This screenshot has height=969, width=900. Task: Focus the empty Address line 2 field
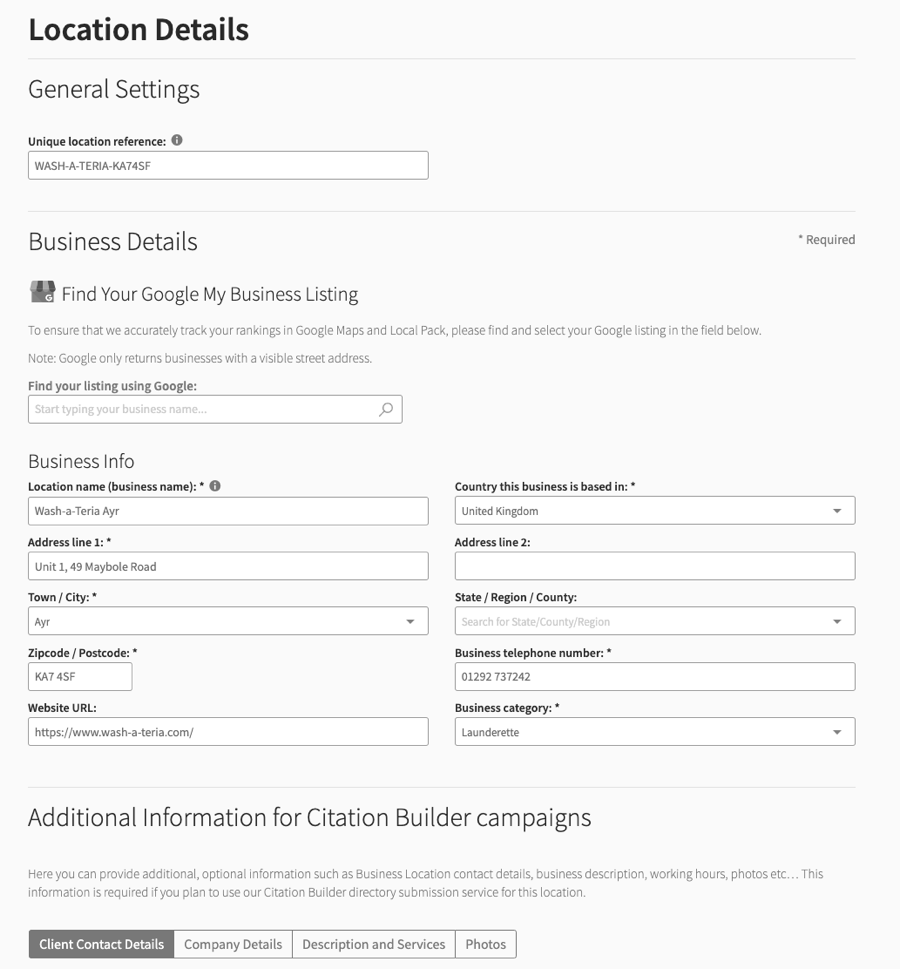click(x=655, y=566)
